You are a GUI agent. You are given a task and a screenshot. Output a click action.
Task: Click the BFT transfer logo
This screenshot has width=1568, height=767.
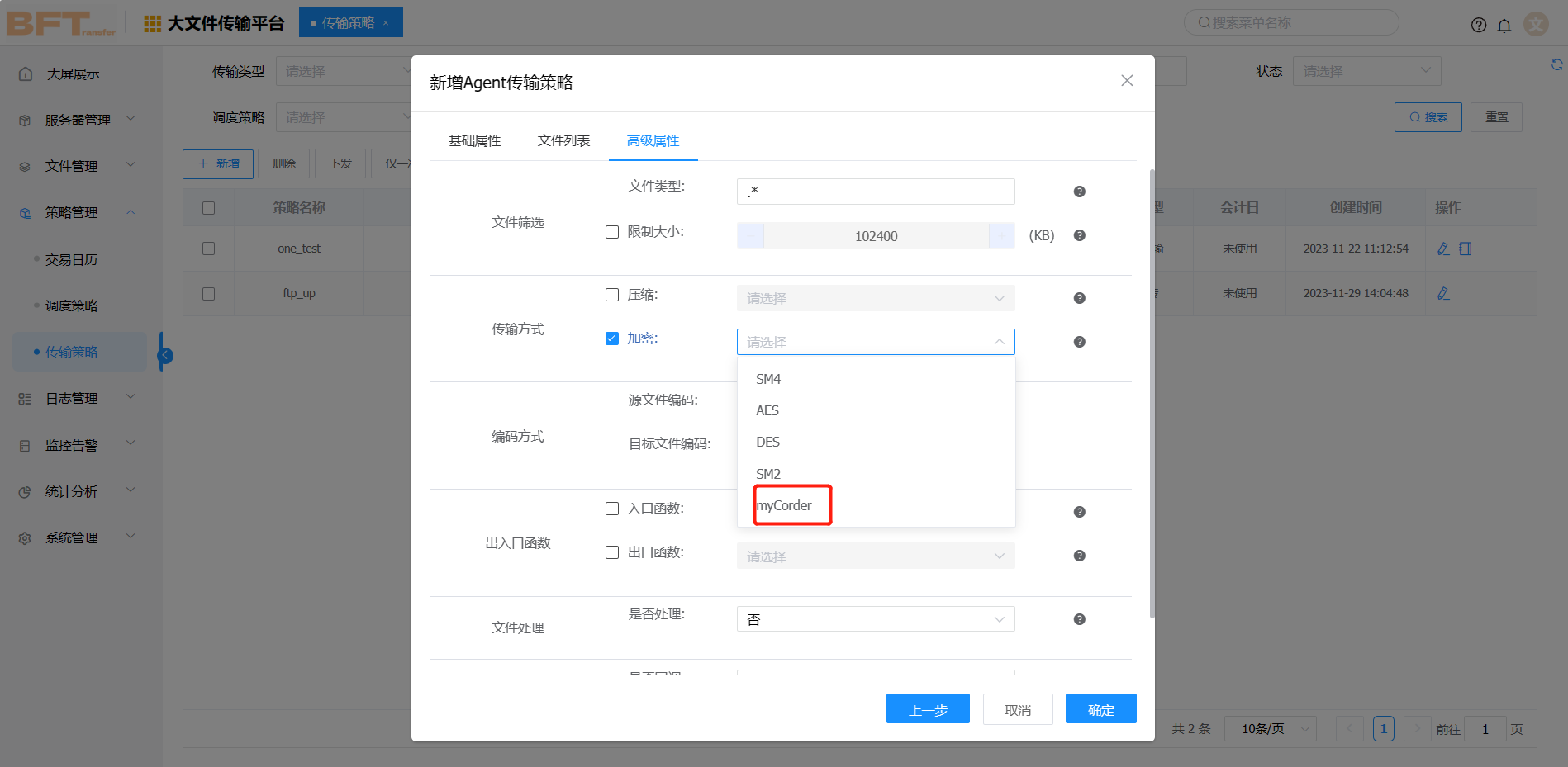[x=61, y=23]
